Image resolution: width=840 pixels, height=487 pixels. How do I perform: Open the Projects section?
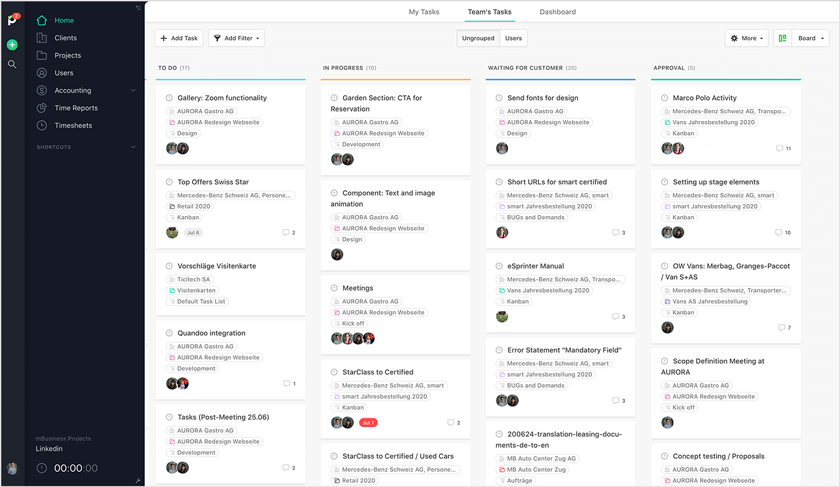(68, 56)
